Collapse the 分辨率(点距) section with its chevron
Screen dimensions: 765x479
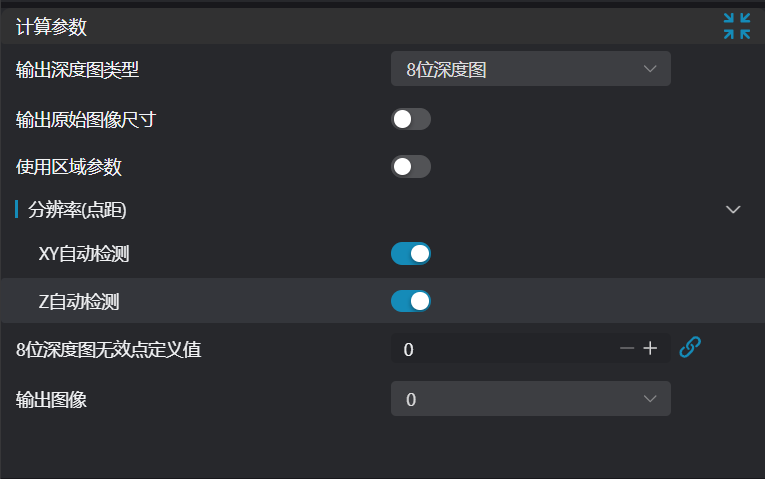point(733,210)
